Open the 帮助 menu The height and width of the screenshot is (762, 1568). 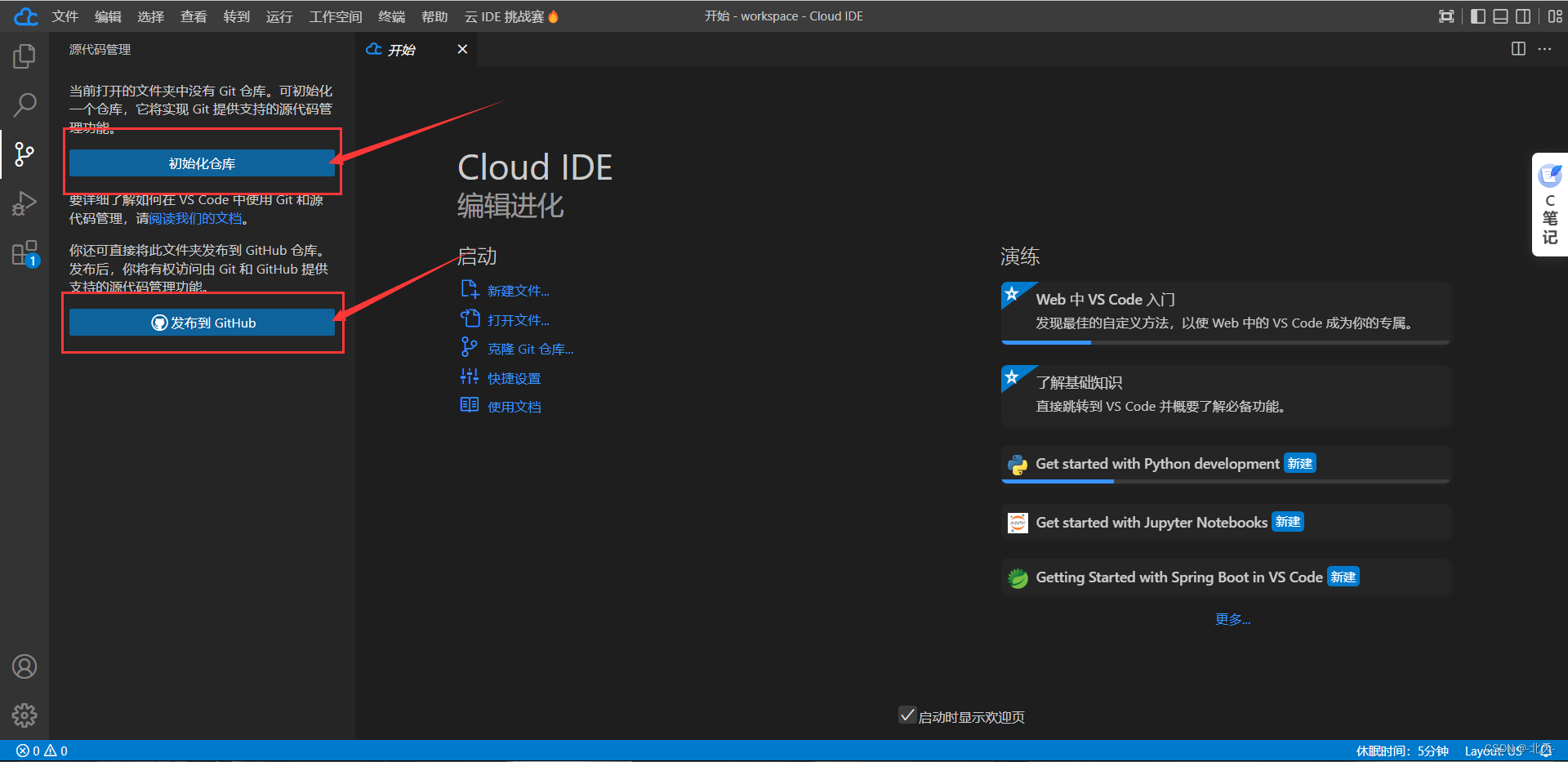pyautogui.click(x=434, y=16)
